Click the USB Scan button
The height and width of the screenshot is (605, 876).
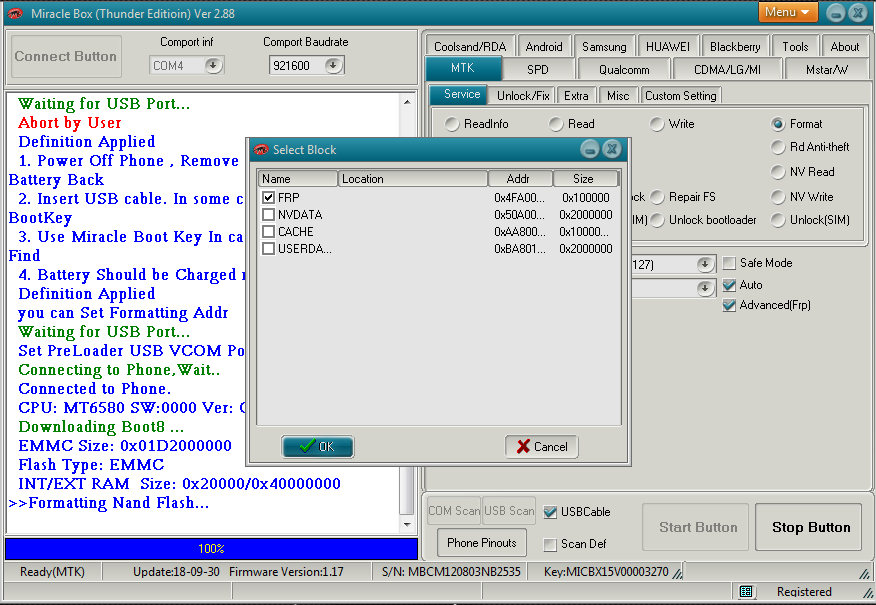(509, 511)
